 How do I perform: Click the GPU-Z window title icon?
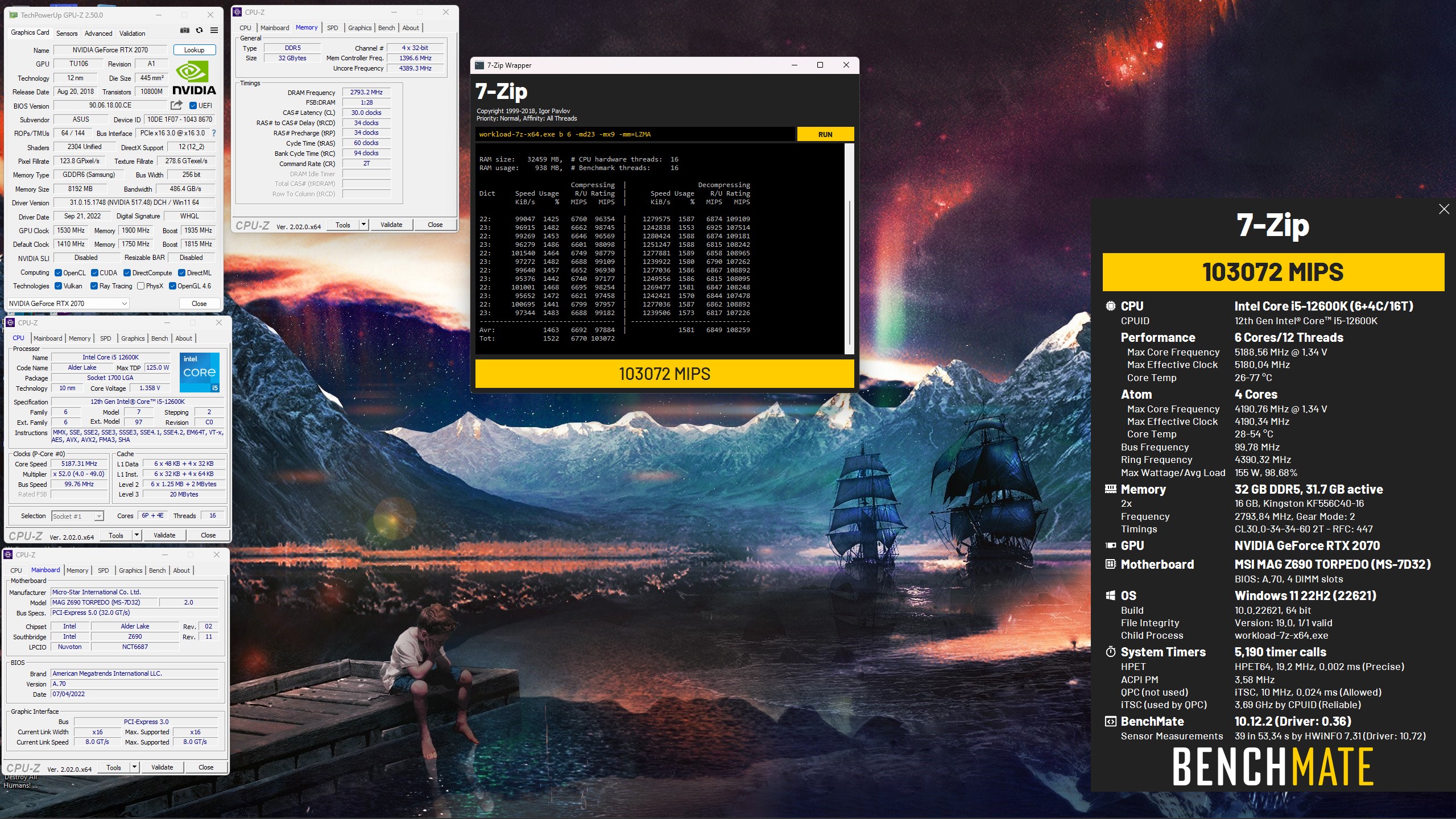pos(13,15)
